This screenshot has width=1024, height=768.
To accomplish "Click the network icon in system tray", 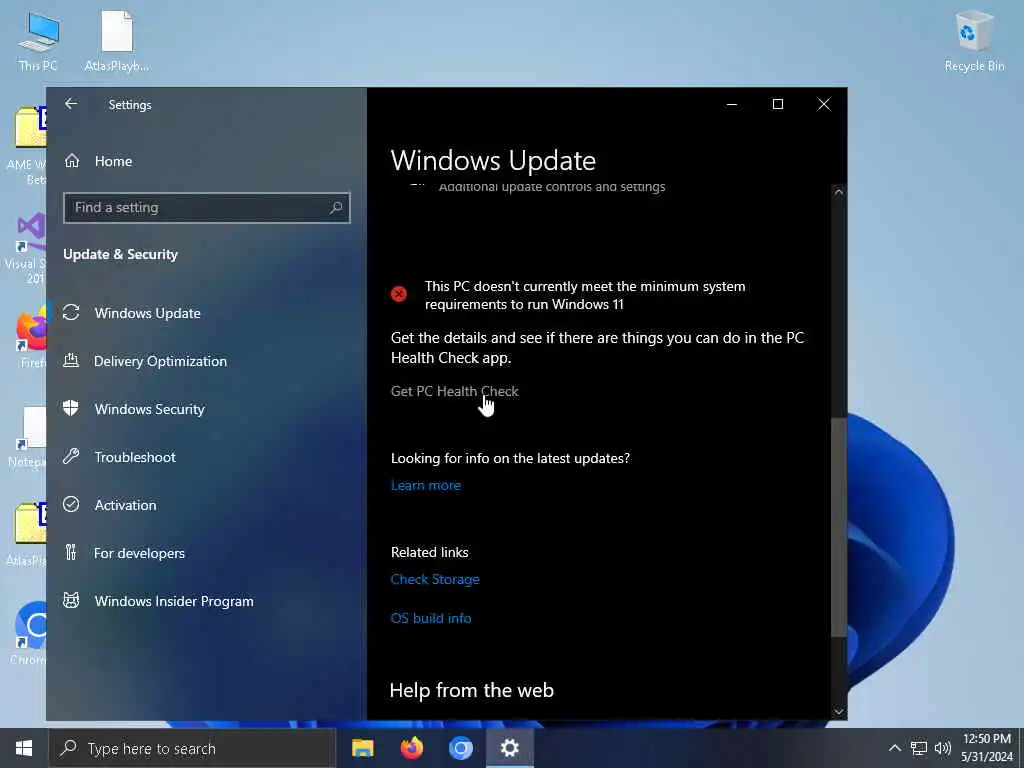I will [x=919, y=748].
